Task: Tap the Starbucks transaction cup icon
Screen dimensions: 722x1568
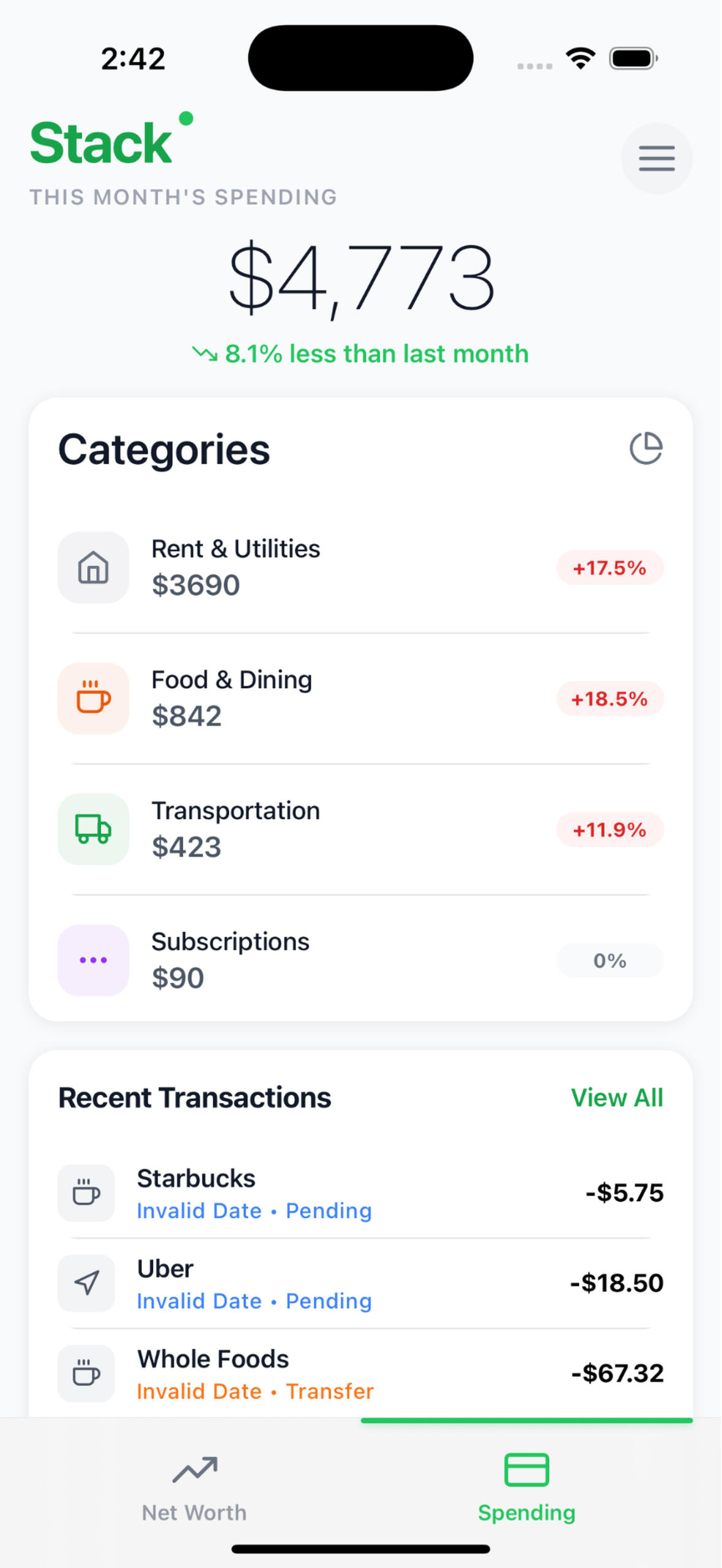Action: point(86,1193)
